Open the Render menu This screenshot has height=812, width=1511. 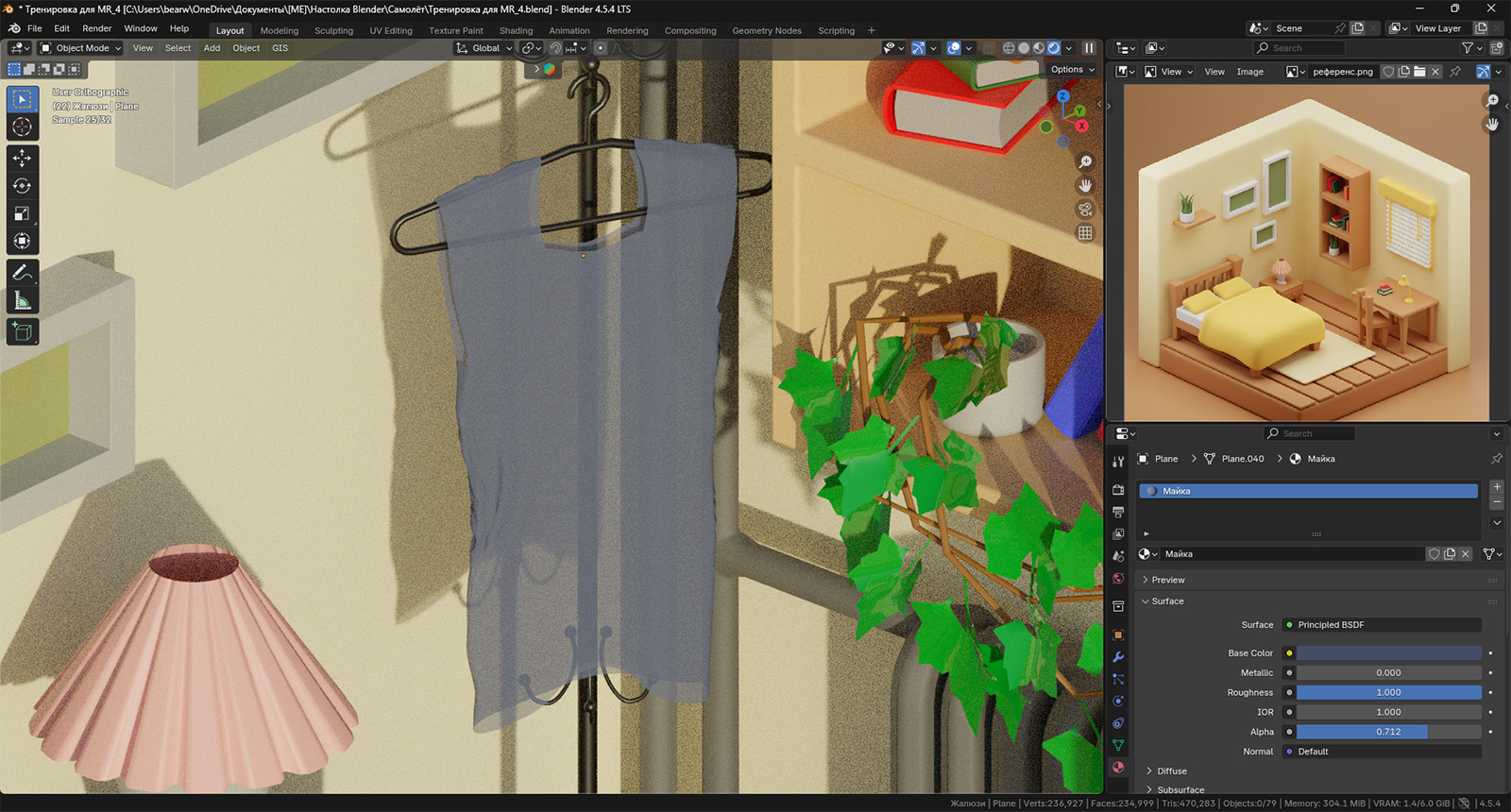tap(96, 28)
